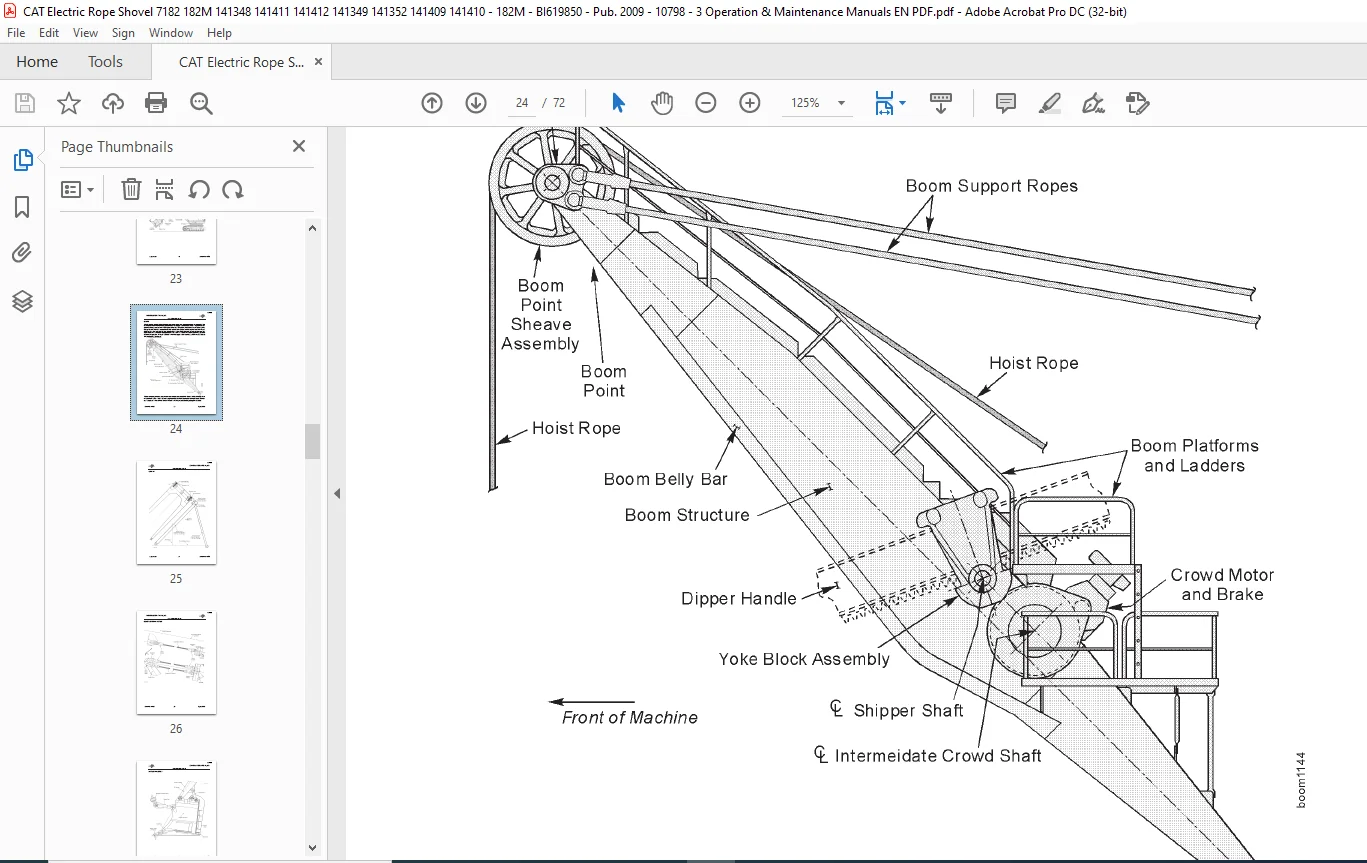Click the 'Intermeidate Crowd Shaft' label
1367x863 pixels.
coord(938,756)
